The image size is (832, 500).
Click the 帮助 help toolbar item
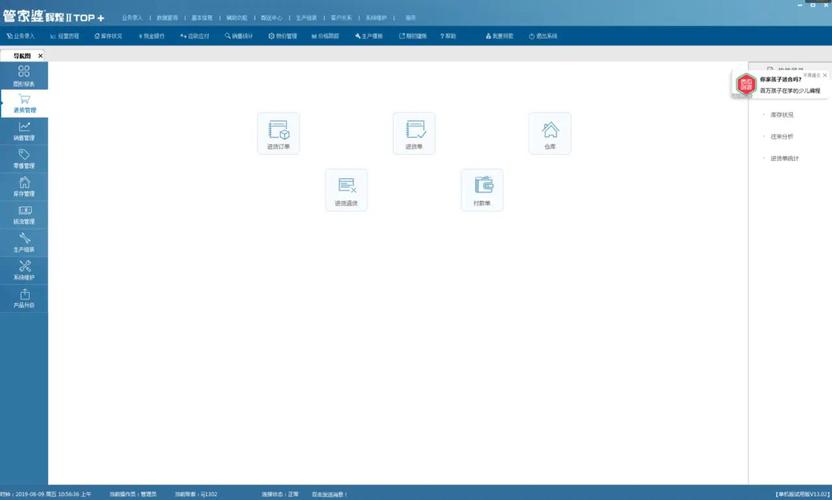coord(448,36)
